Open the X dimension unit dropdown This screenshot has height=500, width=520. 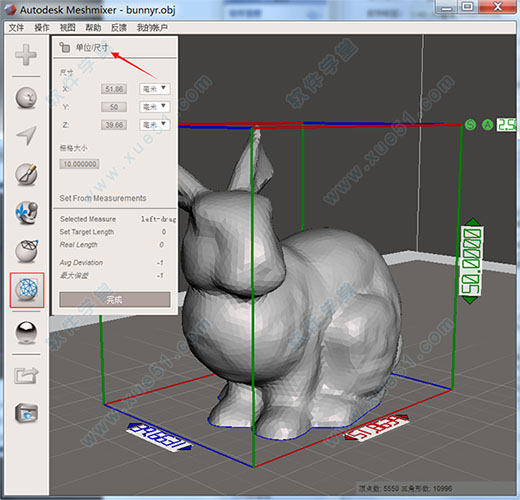[155, 89]
